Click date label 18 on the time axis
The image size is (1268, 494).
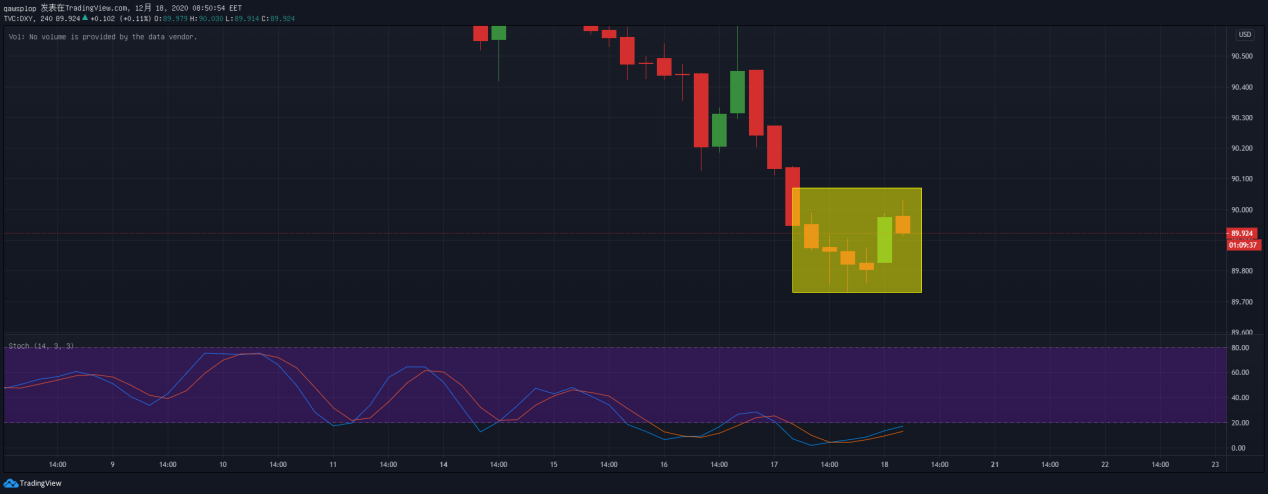pyautogui.click(x=884, y=464)
